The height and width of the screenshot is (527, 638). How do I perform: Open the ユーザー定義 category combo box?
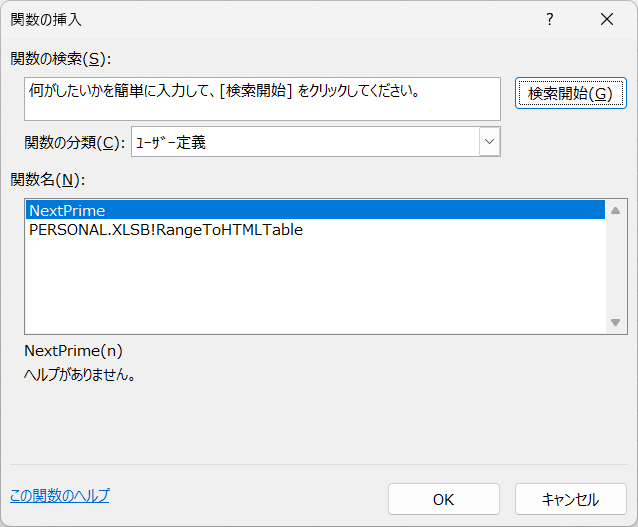[x=316, y=142]
